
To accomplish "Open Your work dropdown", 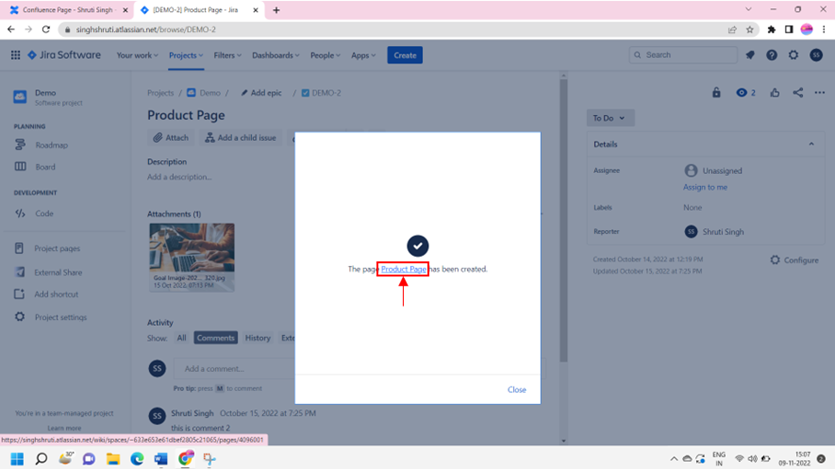I will point(137,55).
